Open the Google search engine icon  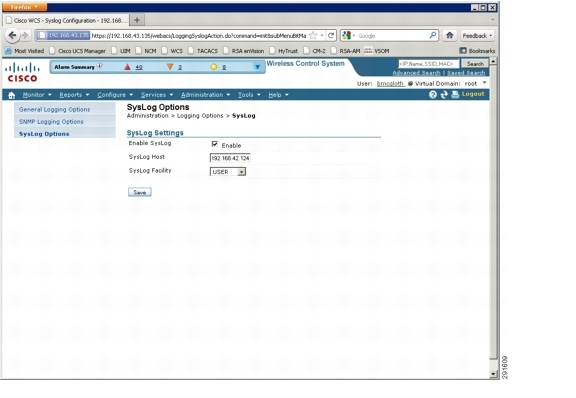coord(346,35)
